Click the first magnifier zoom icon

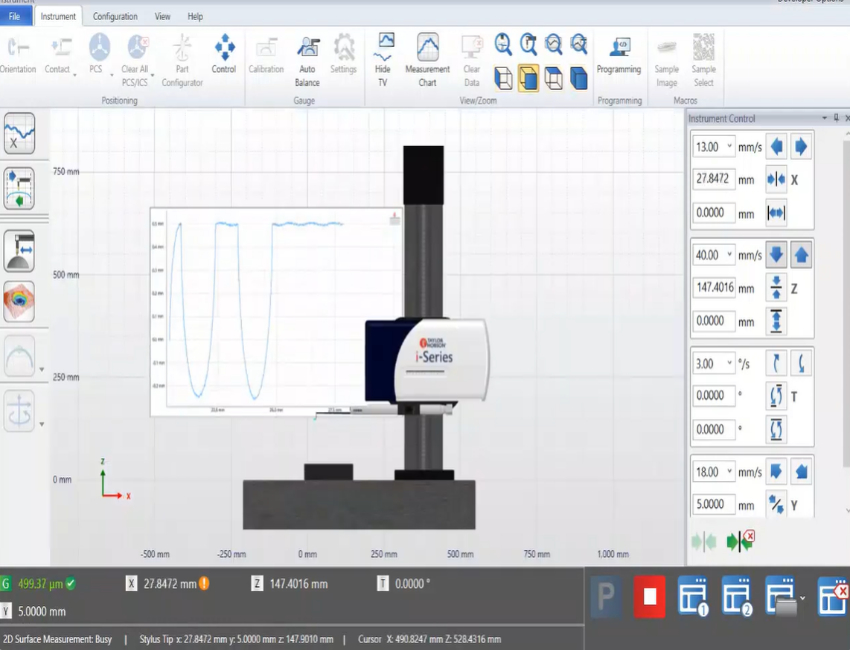pyautogui.click(x=504, y=44)
